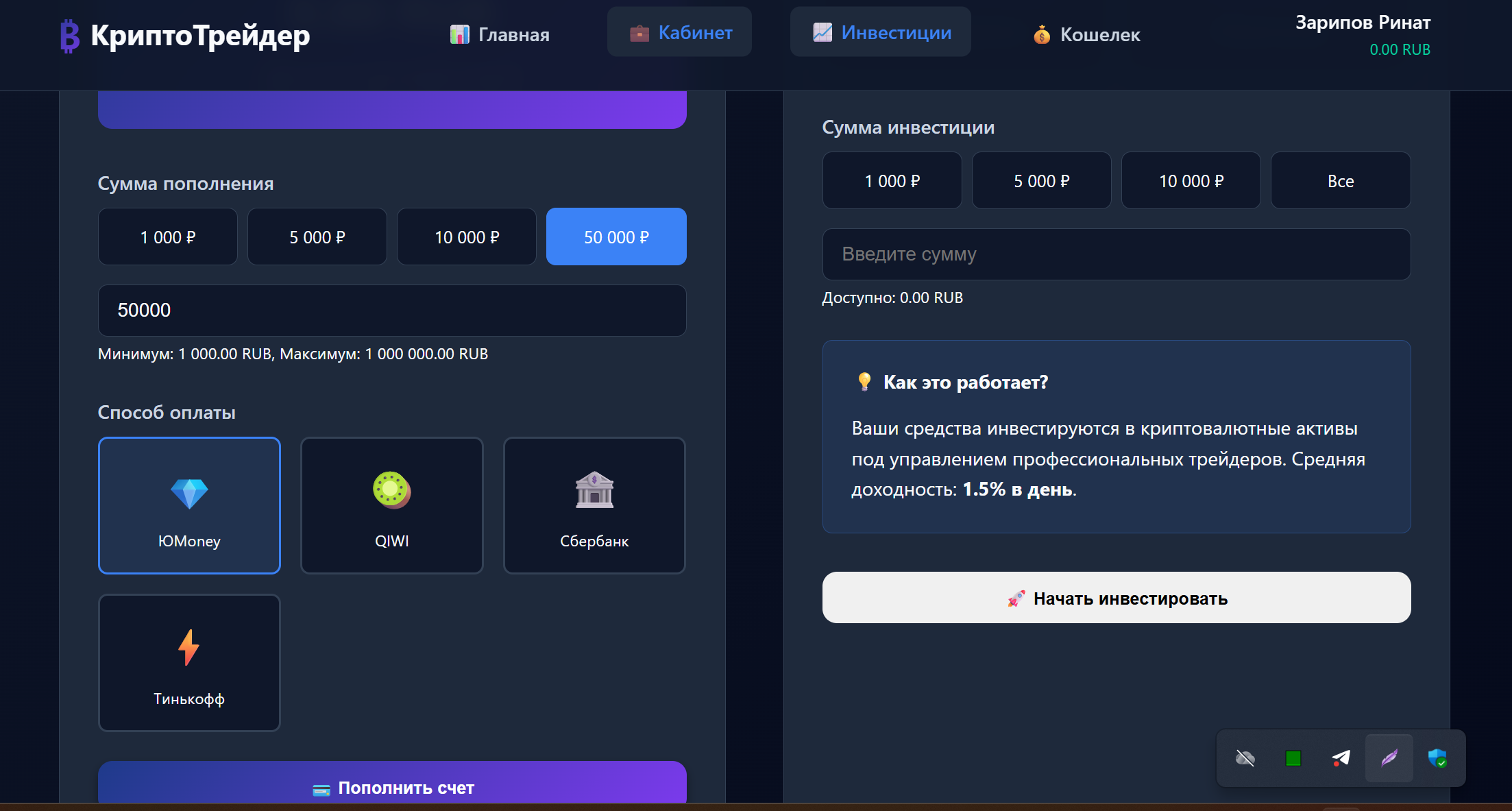Click the green square icon in toolbar
Image resolution: width=1512 pixels, height=811 pixels.
click(x=1293, y=758)
